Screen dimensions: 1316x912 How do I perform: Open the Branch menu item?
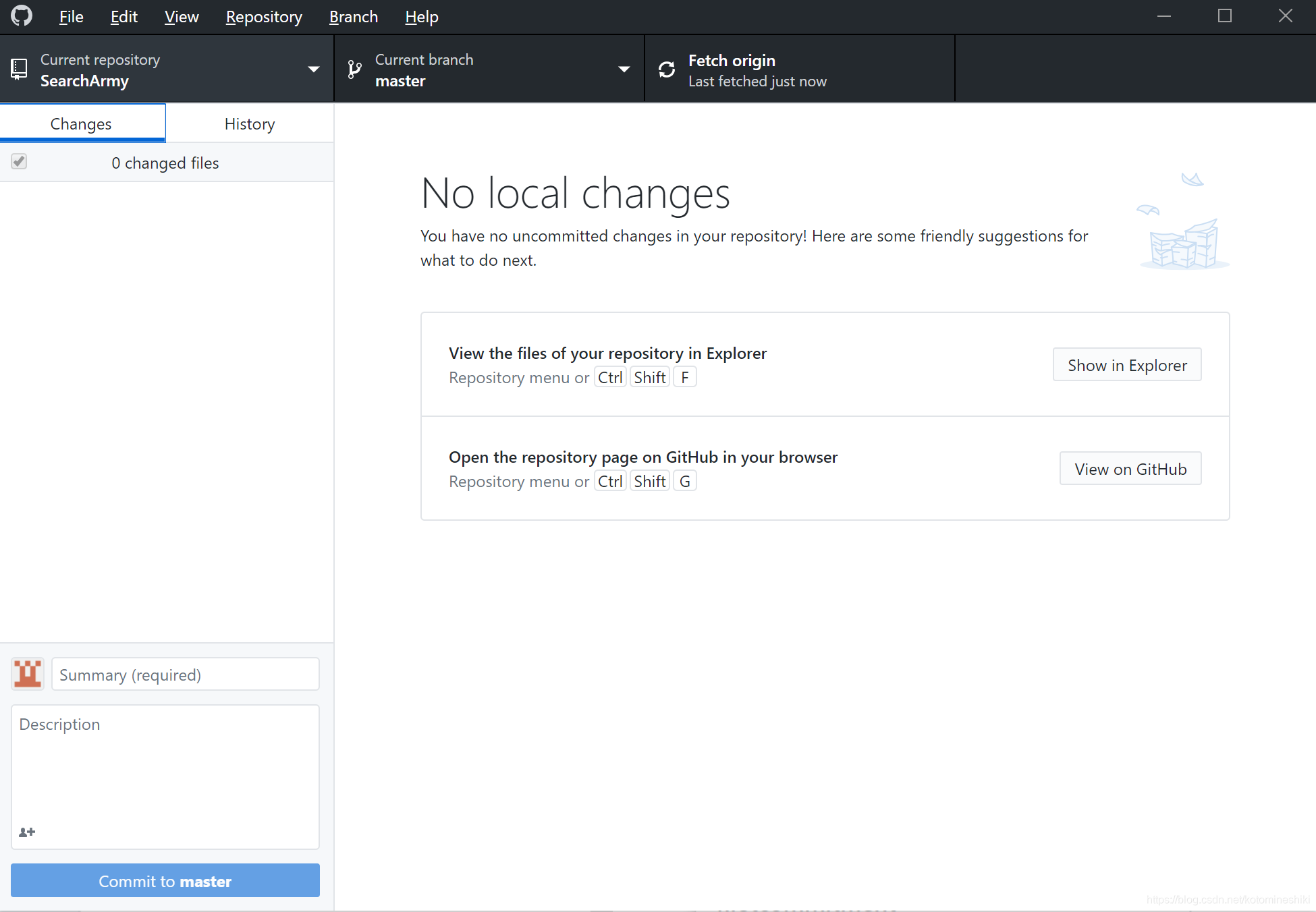[354, 16]
